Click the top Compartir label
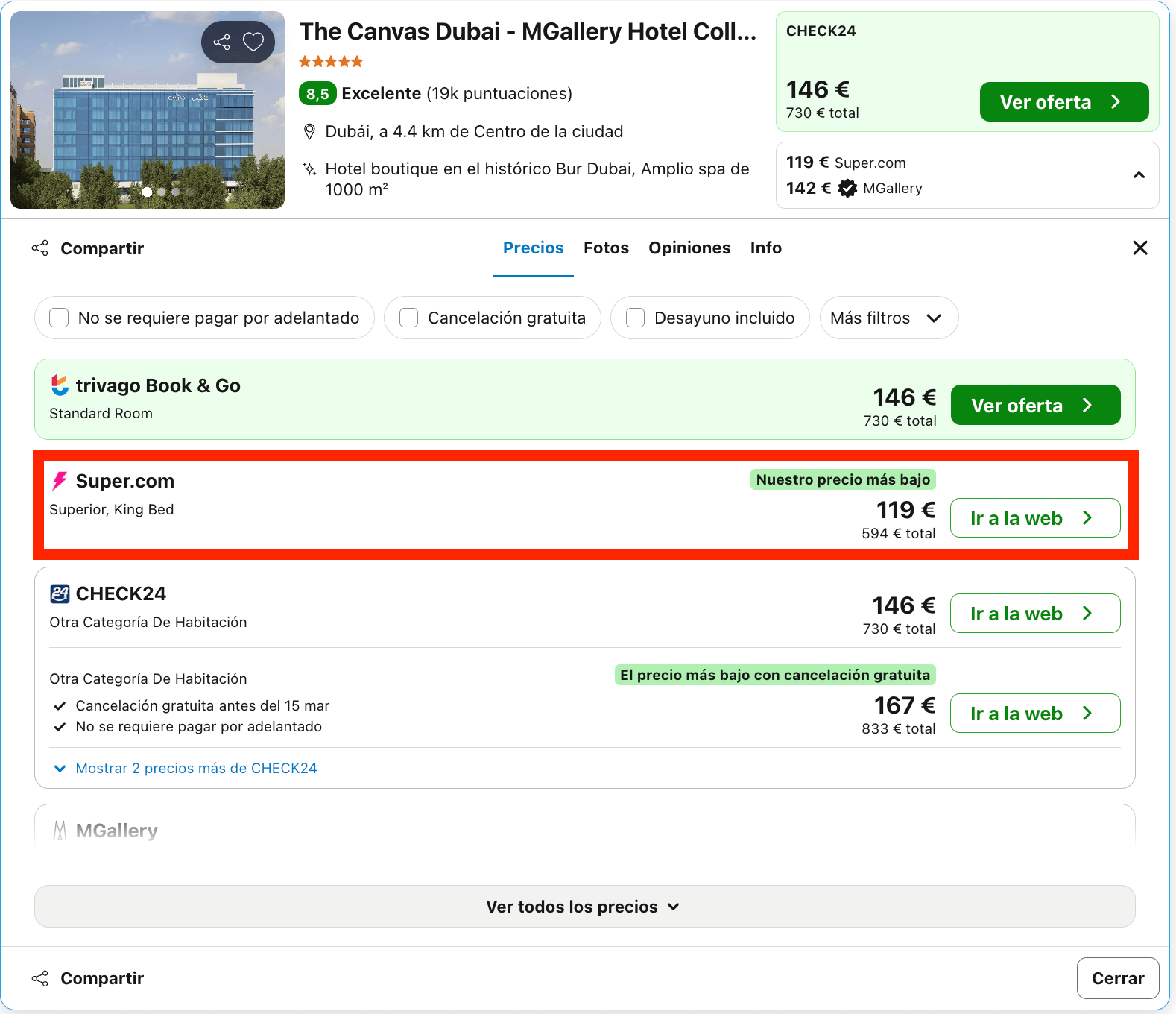Viewport: 1176px width, 1014px height. pyautogui.click(x=102, y=248)
